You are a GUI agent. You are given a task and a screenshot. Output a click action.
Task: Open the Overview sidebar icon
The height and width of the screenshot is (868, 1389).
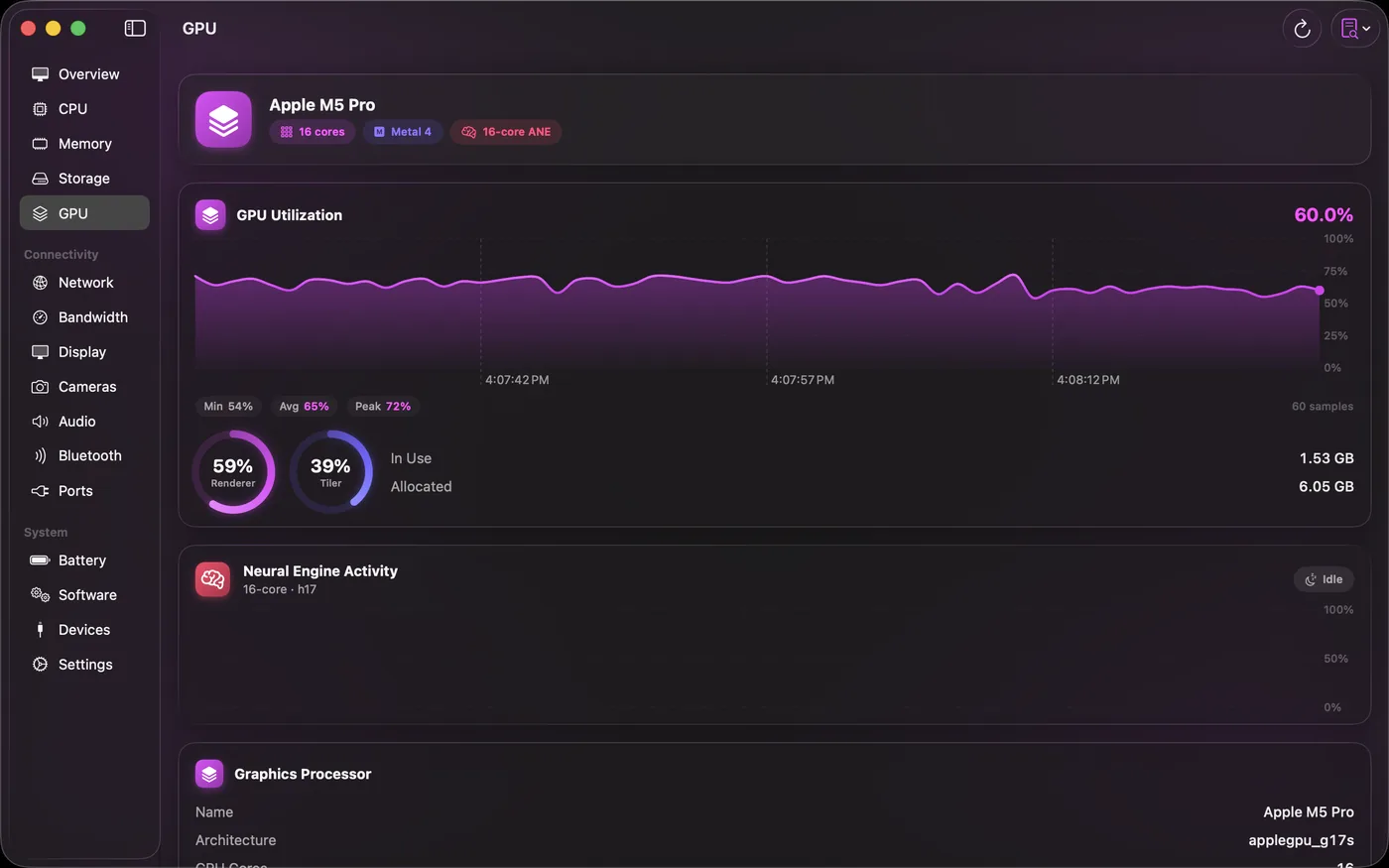coord(40,74)
